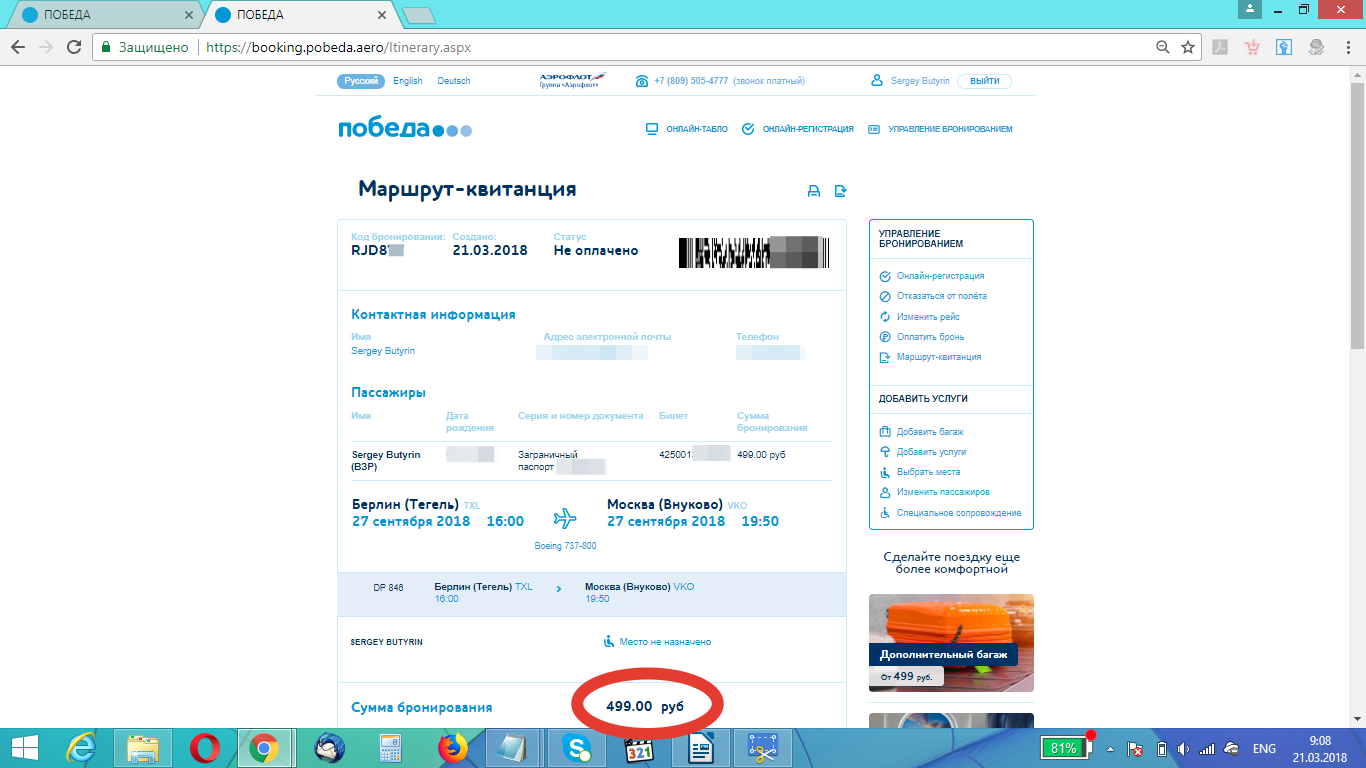
Task: Open Изменить пассажиров in the sidebar
Action: point(942,492)
